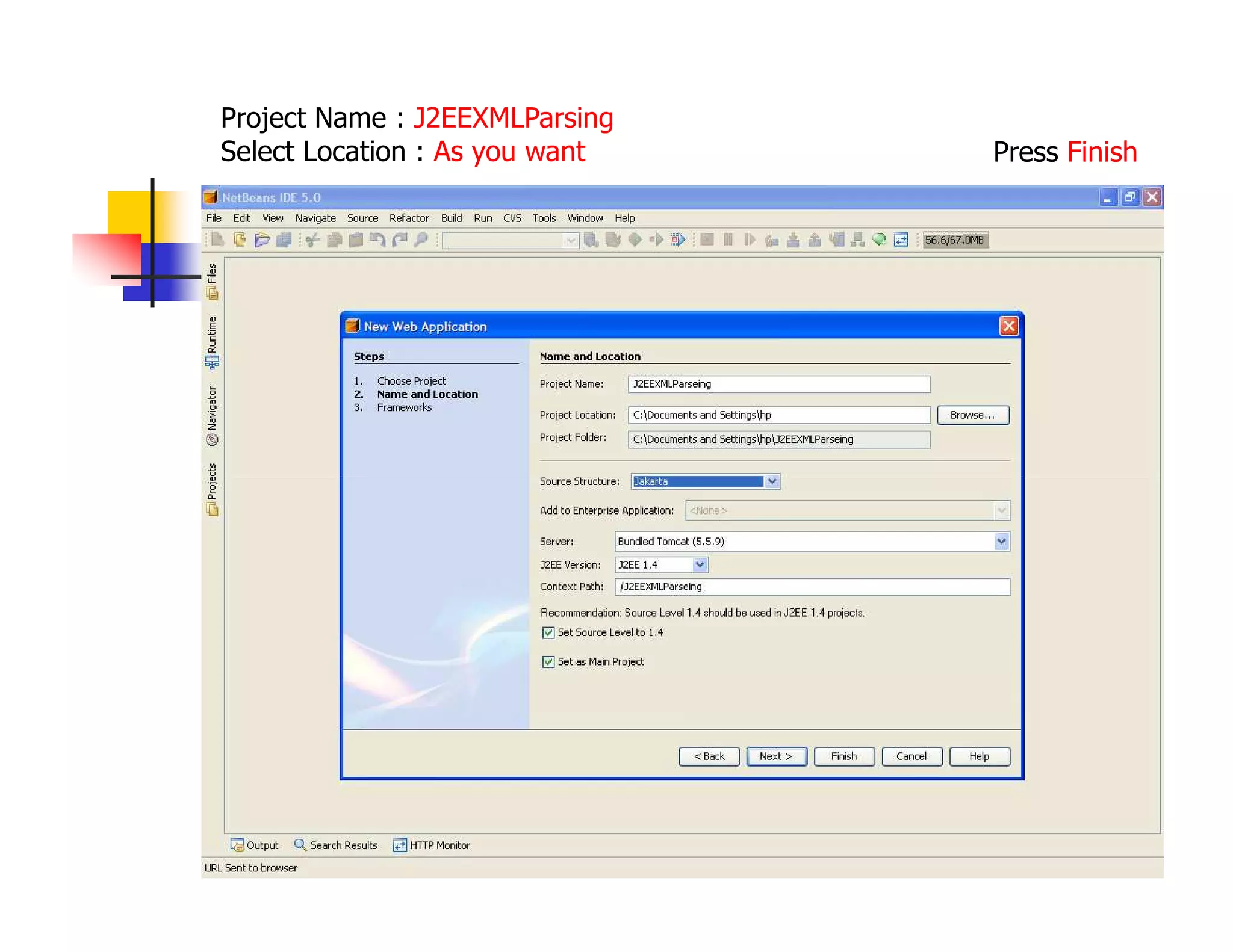Open the HTTP Monitor bottom tab
This screenshot has width=1233, height=952.
pyautogui.click(x=432, y=845)
